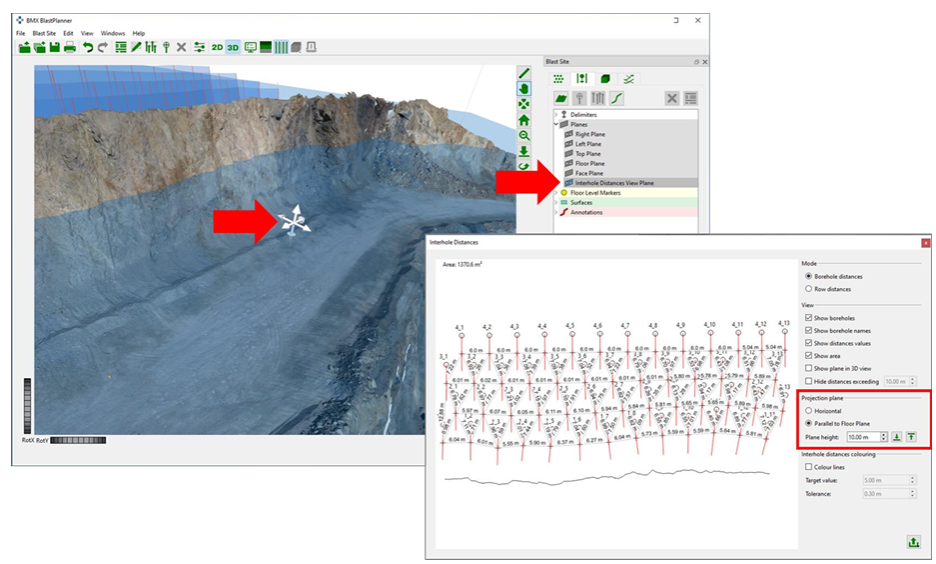The width and height of the screenshot is (936, 564).
Task: Switch to 2D view mode
Action: tap(217, 47)
